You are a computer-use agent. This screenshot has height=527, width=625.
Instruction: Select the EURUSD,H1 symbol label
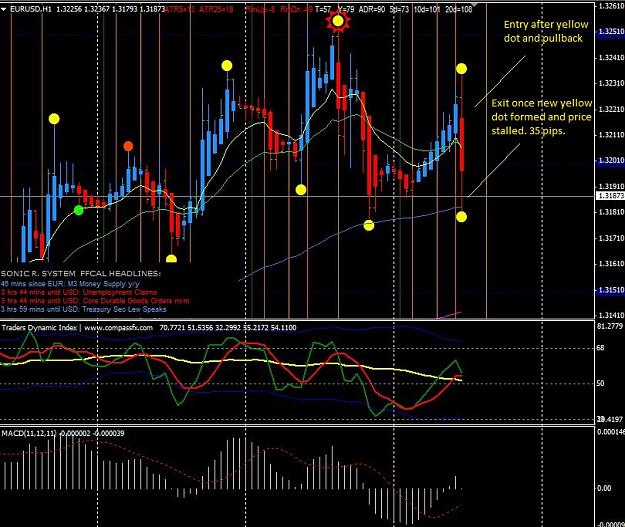tap(31, 9)
